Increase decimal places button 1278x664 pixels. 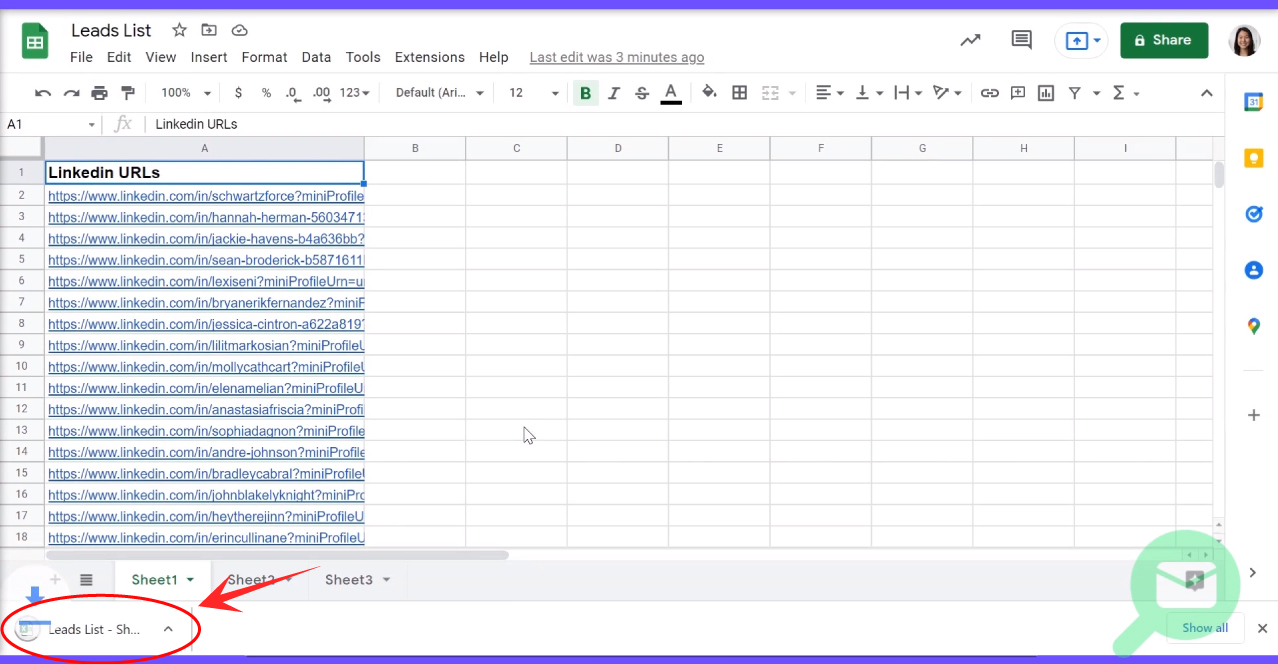pyautogui.click(x=321, y=93)
